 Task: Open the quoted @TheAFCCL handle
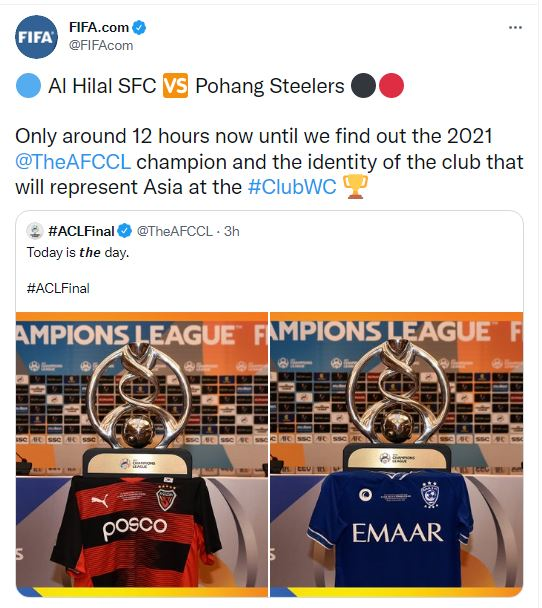tap(175, 231)
